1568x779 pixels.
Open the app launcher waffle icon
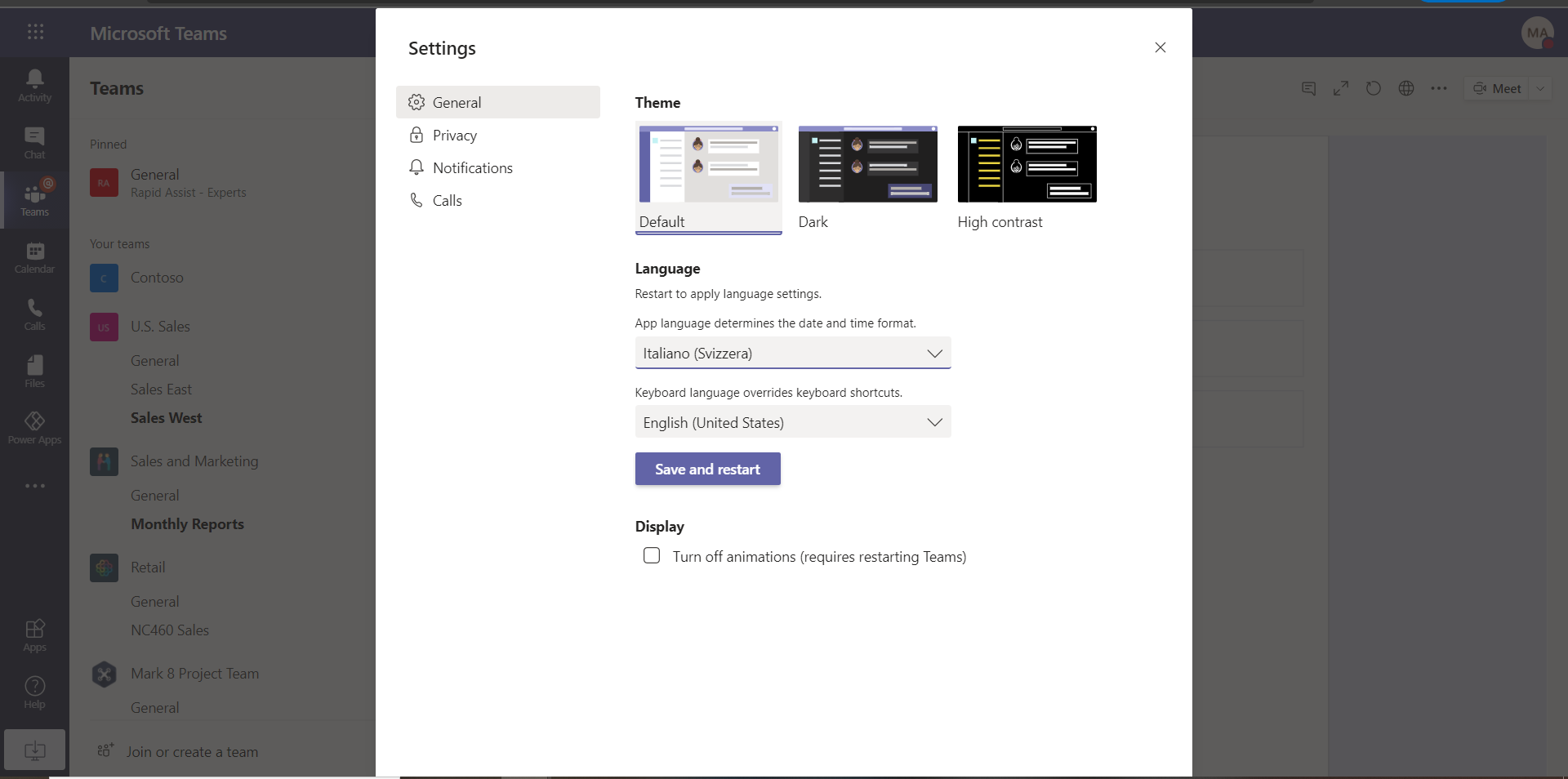[x=35, y=32]
